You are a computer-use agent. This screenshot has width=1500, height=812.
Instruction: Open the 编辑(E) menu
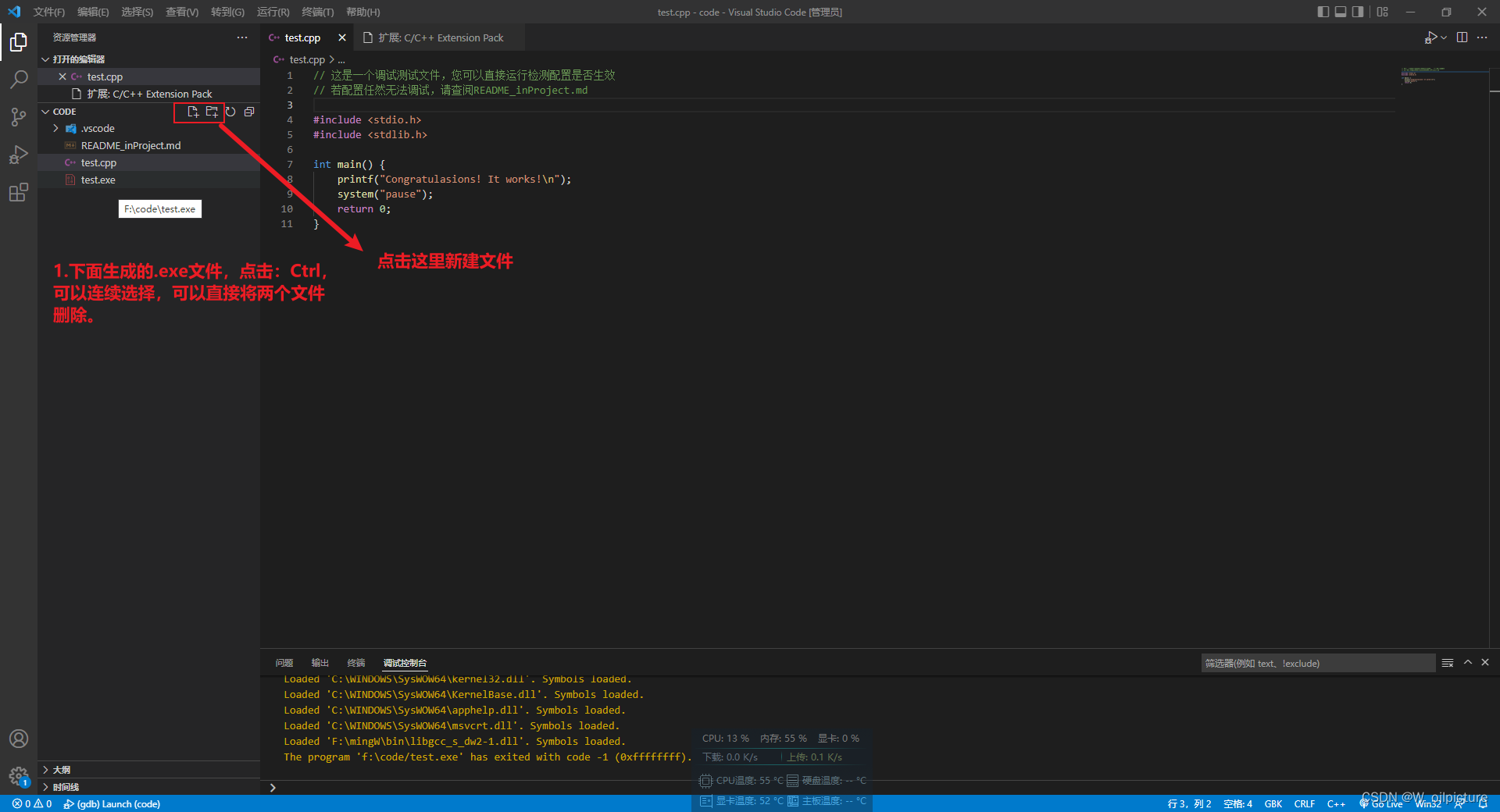coord(93,12)
